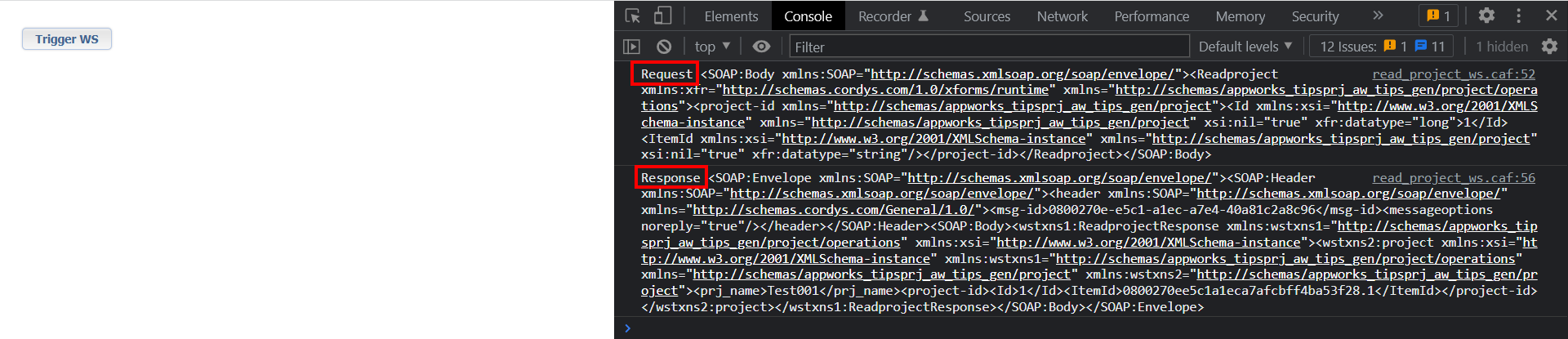Open the Sources panel tab
The width and height of the screenshot is (1568, 339).
pyautogui.click(x=987, y=16)
